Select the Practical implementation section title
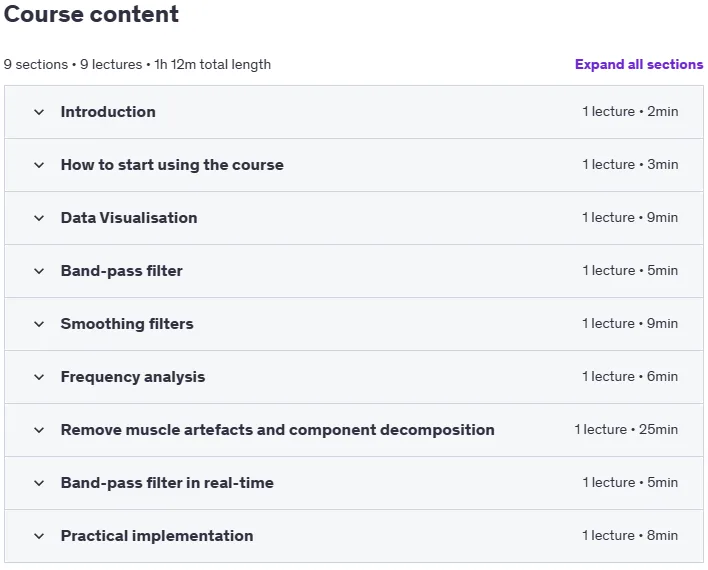 pyautogui.click(x=157, y=536)
